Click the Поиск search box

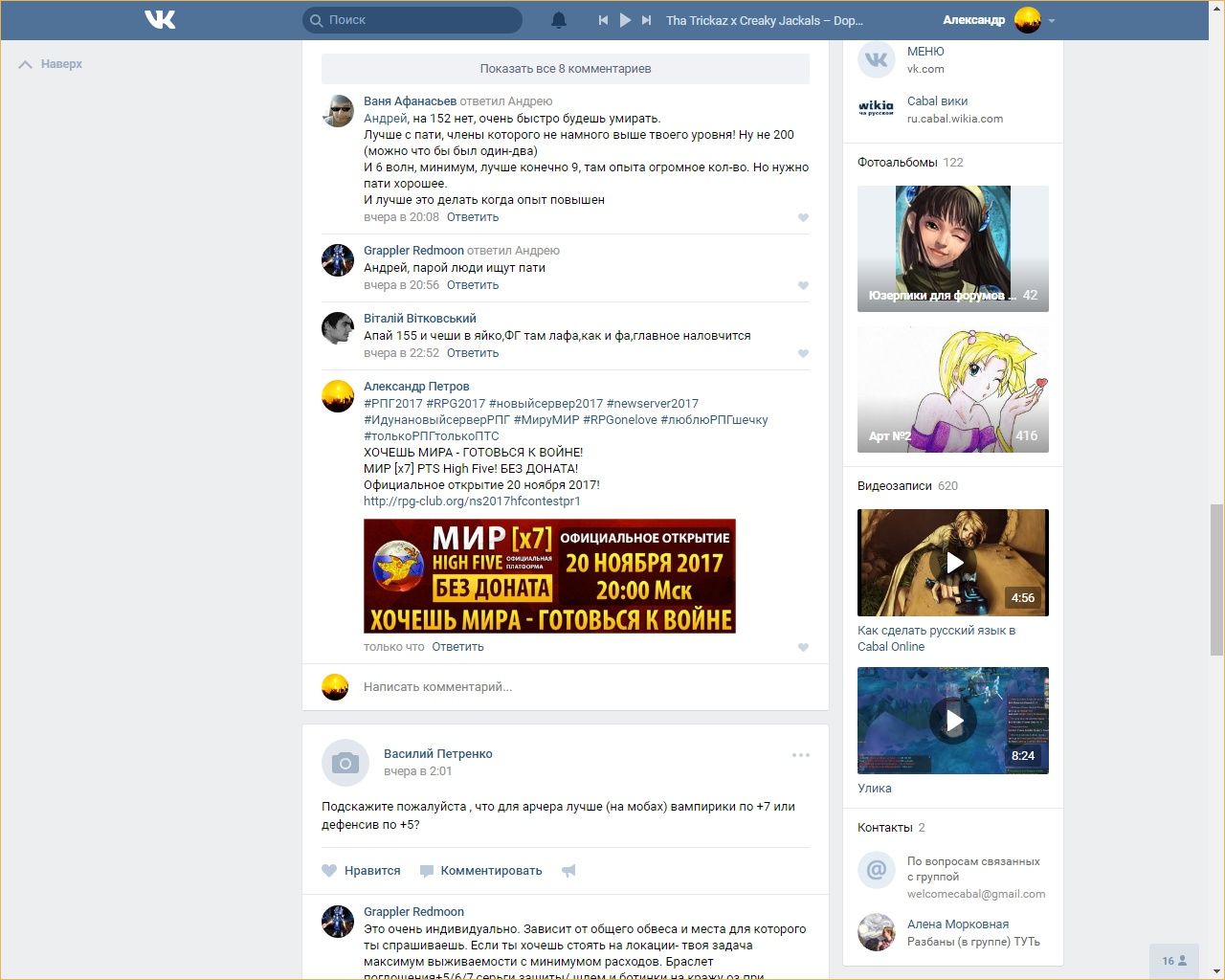pyautogui.click(x=421, y=20)
